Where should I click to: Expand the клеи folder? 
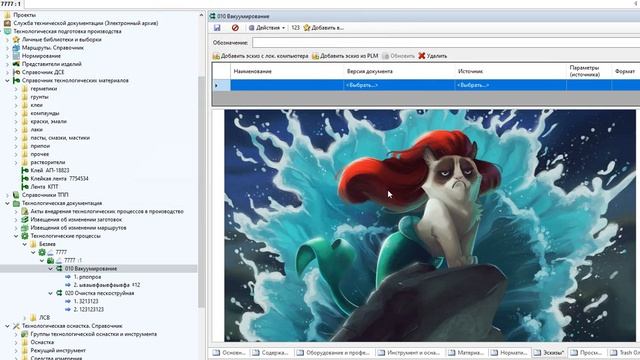pos(16,105)
